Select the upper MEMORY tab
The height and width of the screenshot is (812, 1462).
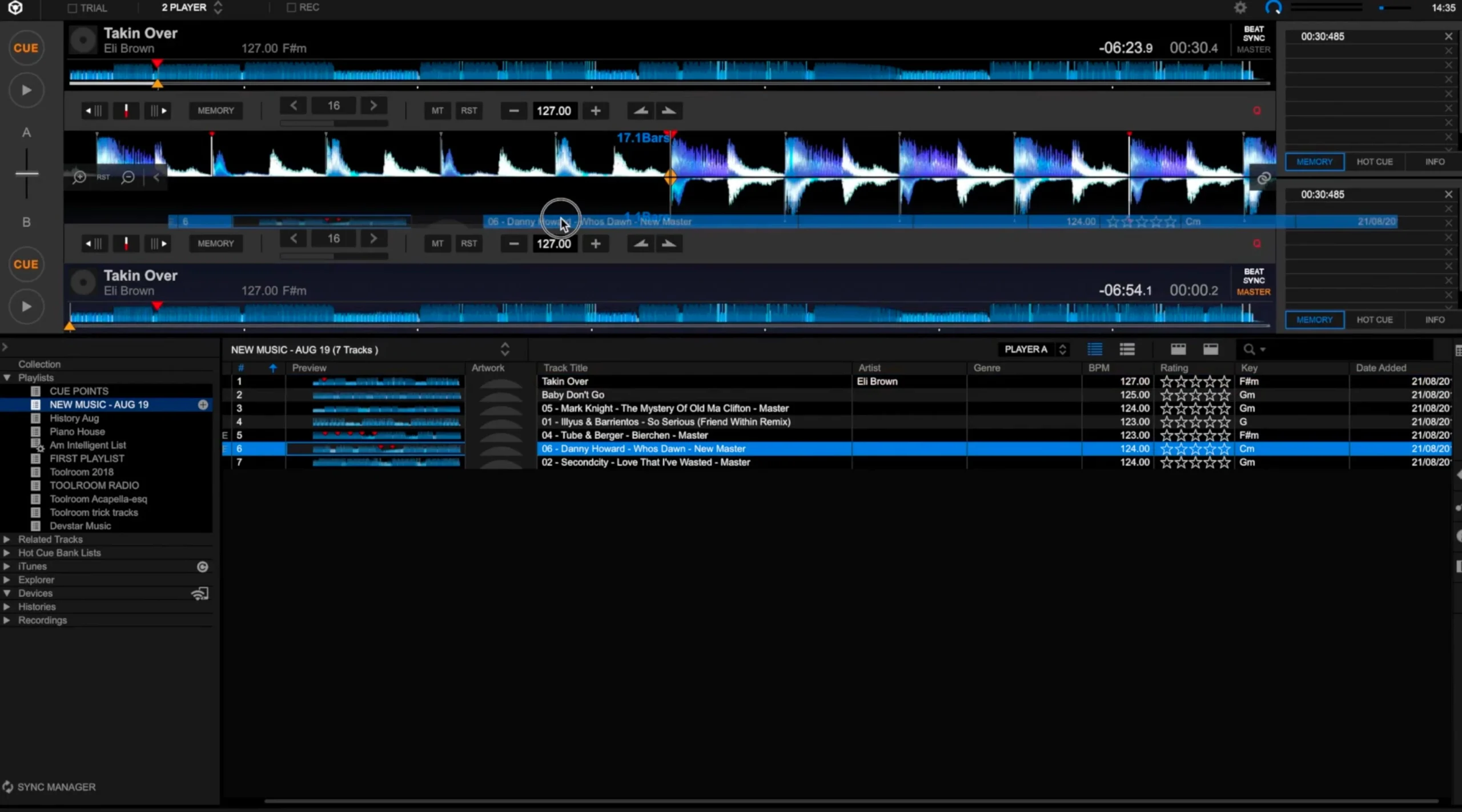1314,162
